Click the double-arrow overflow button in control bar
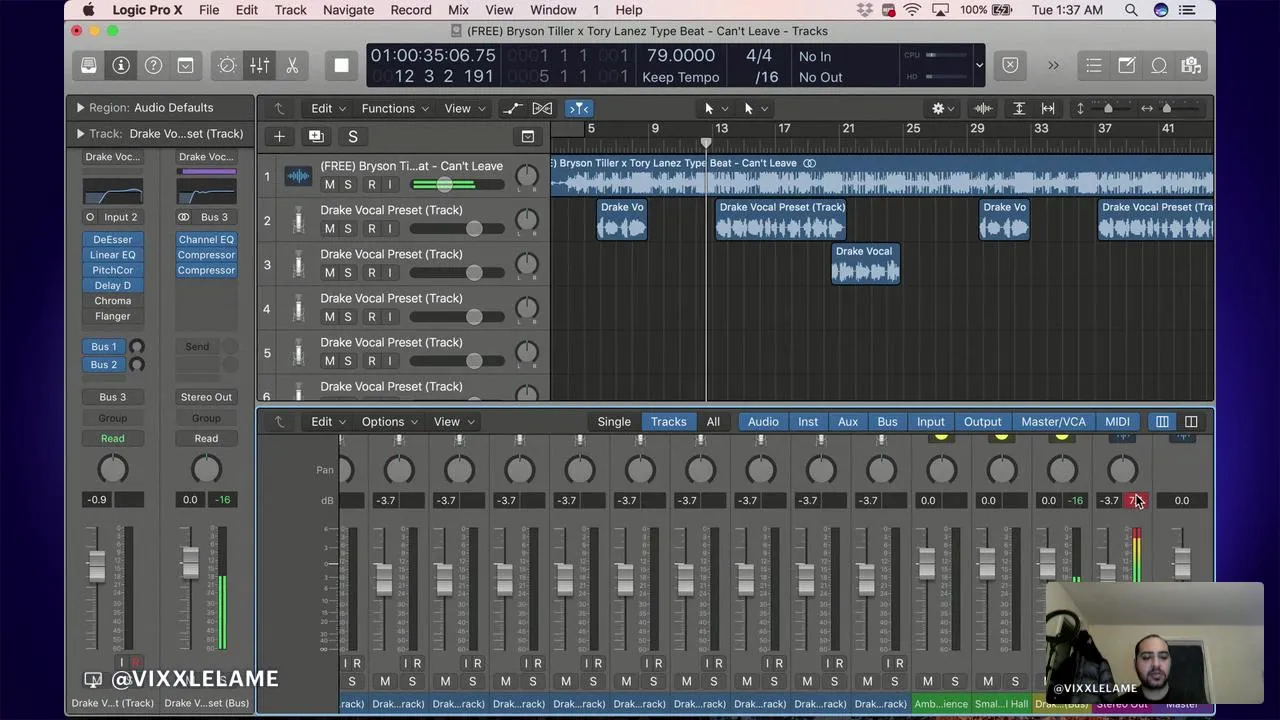 pos(1053,65)
